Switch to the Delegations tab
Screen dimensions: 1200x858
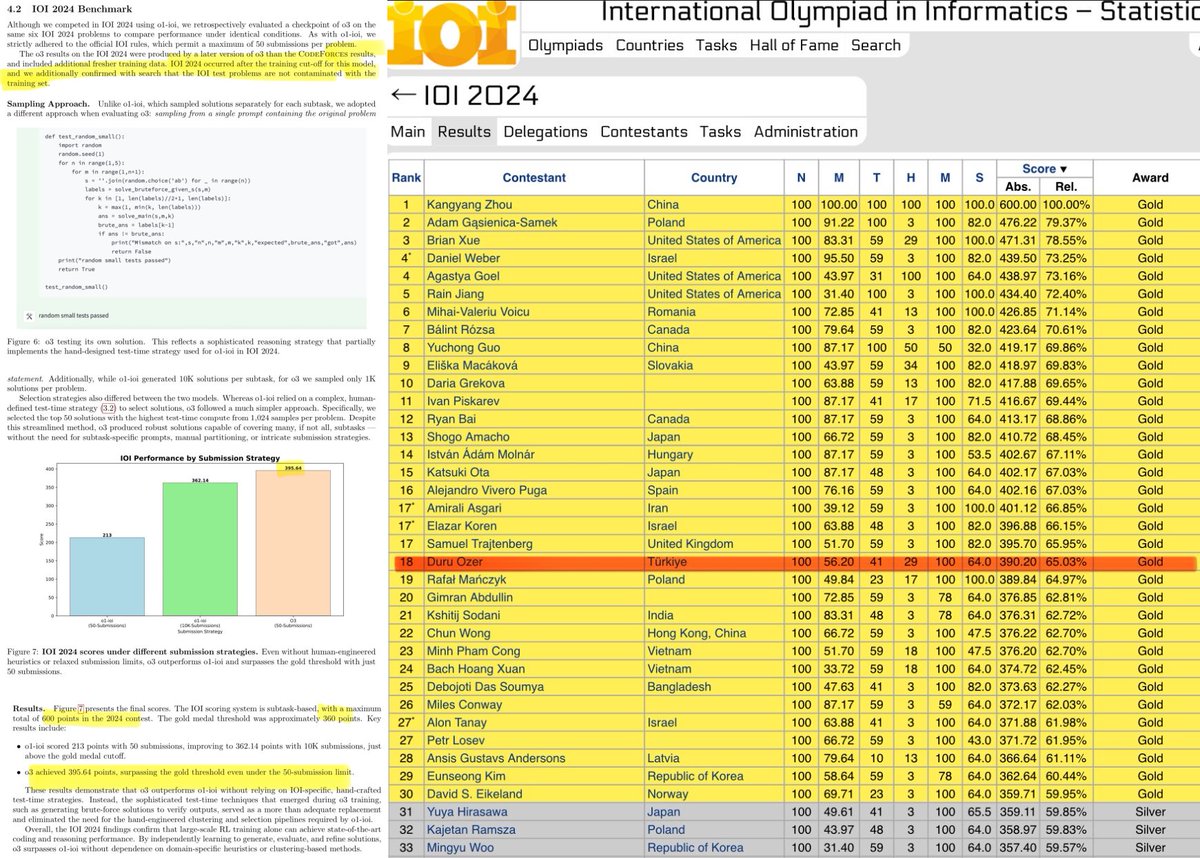click(x=548, y=131)
